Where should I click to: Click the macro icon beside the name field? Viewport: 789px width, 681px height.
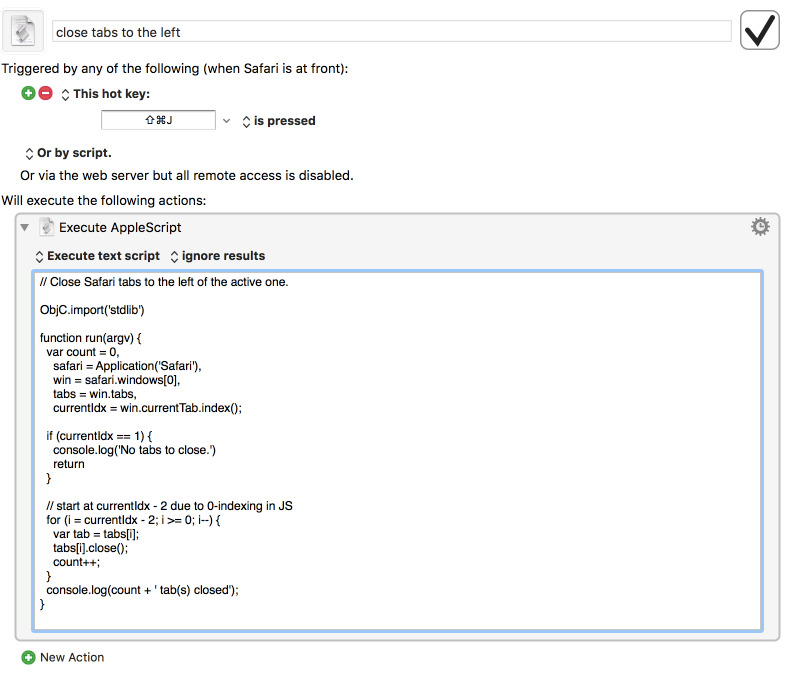click(23, 30)
